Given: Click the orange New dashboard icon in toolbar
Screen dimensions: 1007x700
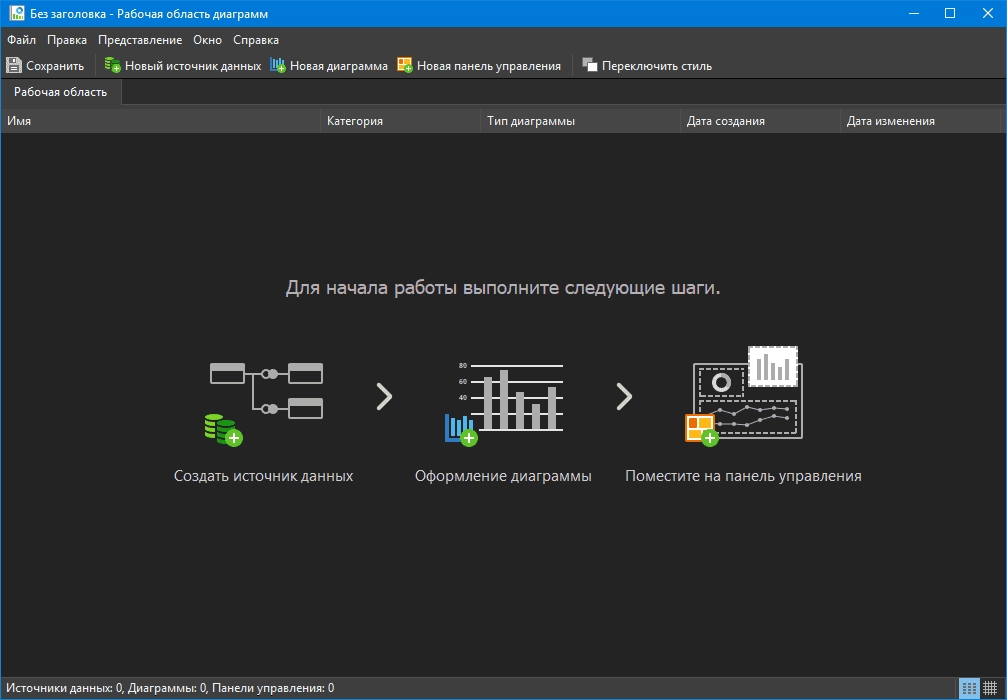Looking at the screenshot, I should [x=405, y=65].
